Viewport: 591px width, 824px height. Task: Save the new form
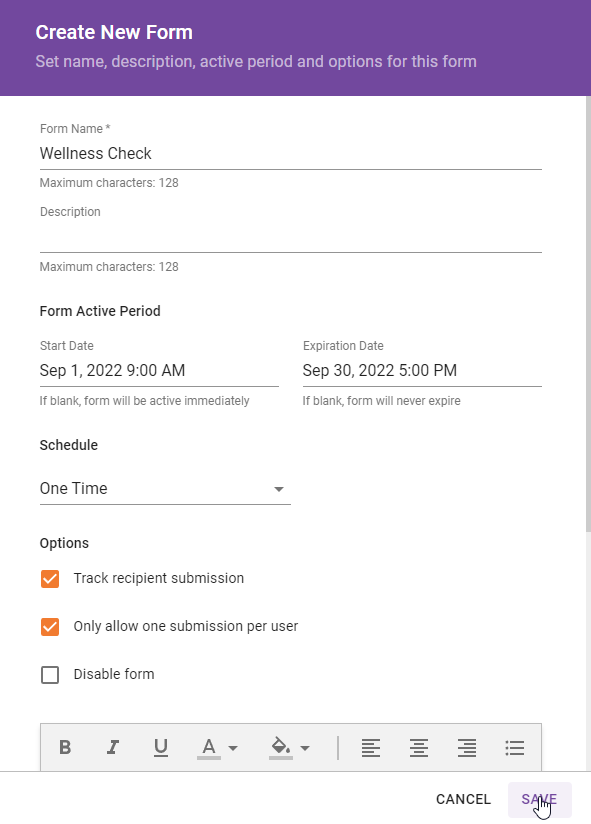click(x=539, y=799)
